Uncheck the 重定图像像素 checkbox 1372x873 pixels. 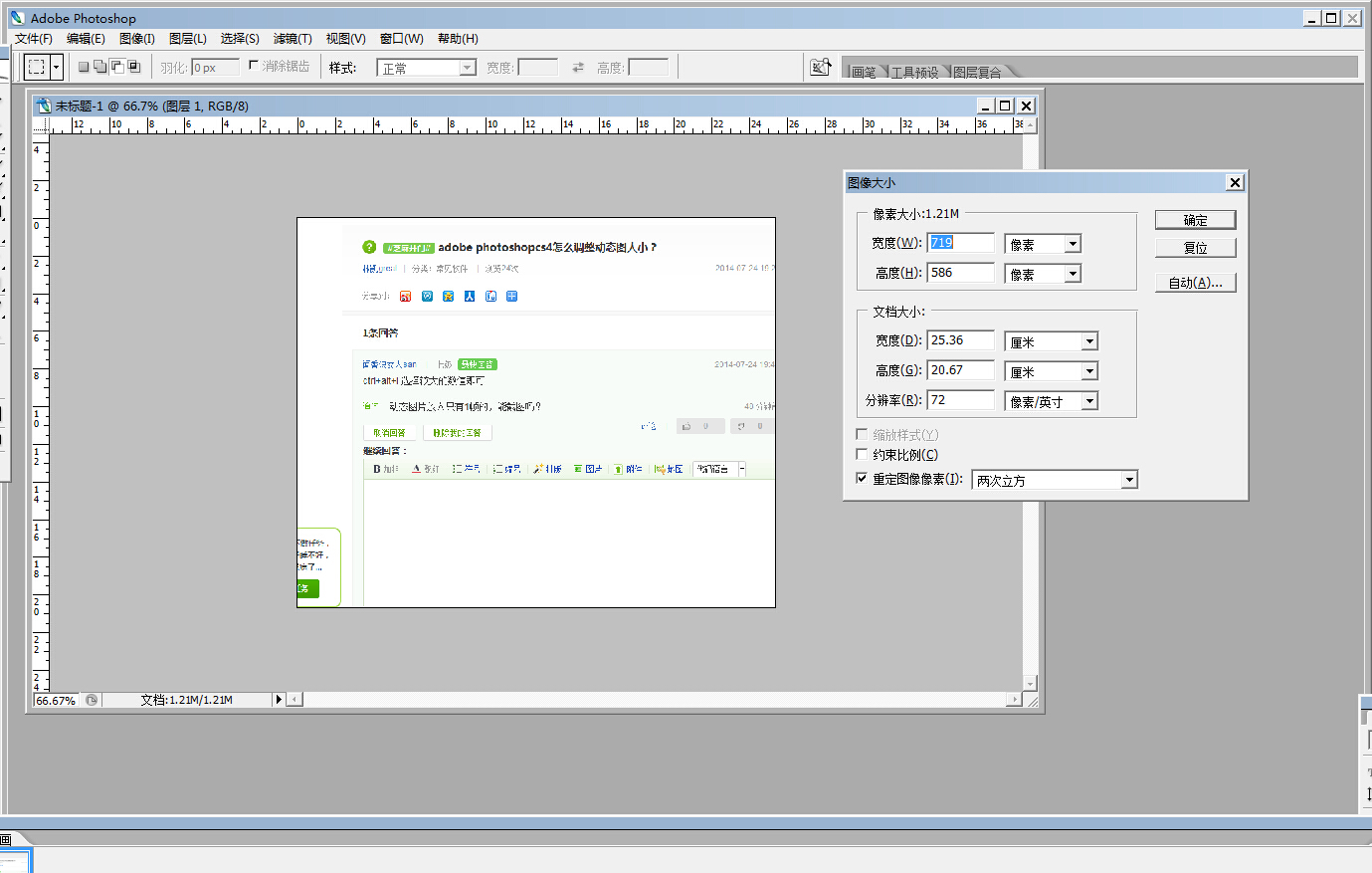click(862, 478)
